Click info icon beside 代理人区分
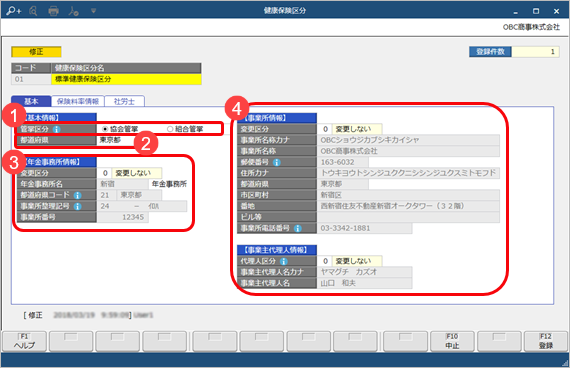Screen dimensions: 570x368 pos(284,261)
